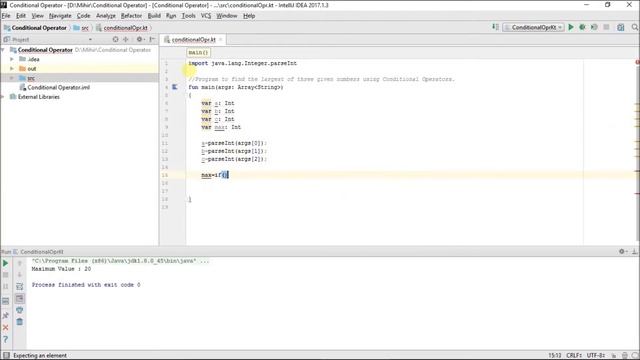Click the 'Maximum Value : 20' console line

coord(61,269)
